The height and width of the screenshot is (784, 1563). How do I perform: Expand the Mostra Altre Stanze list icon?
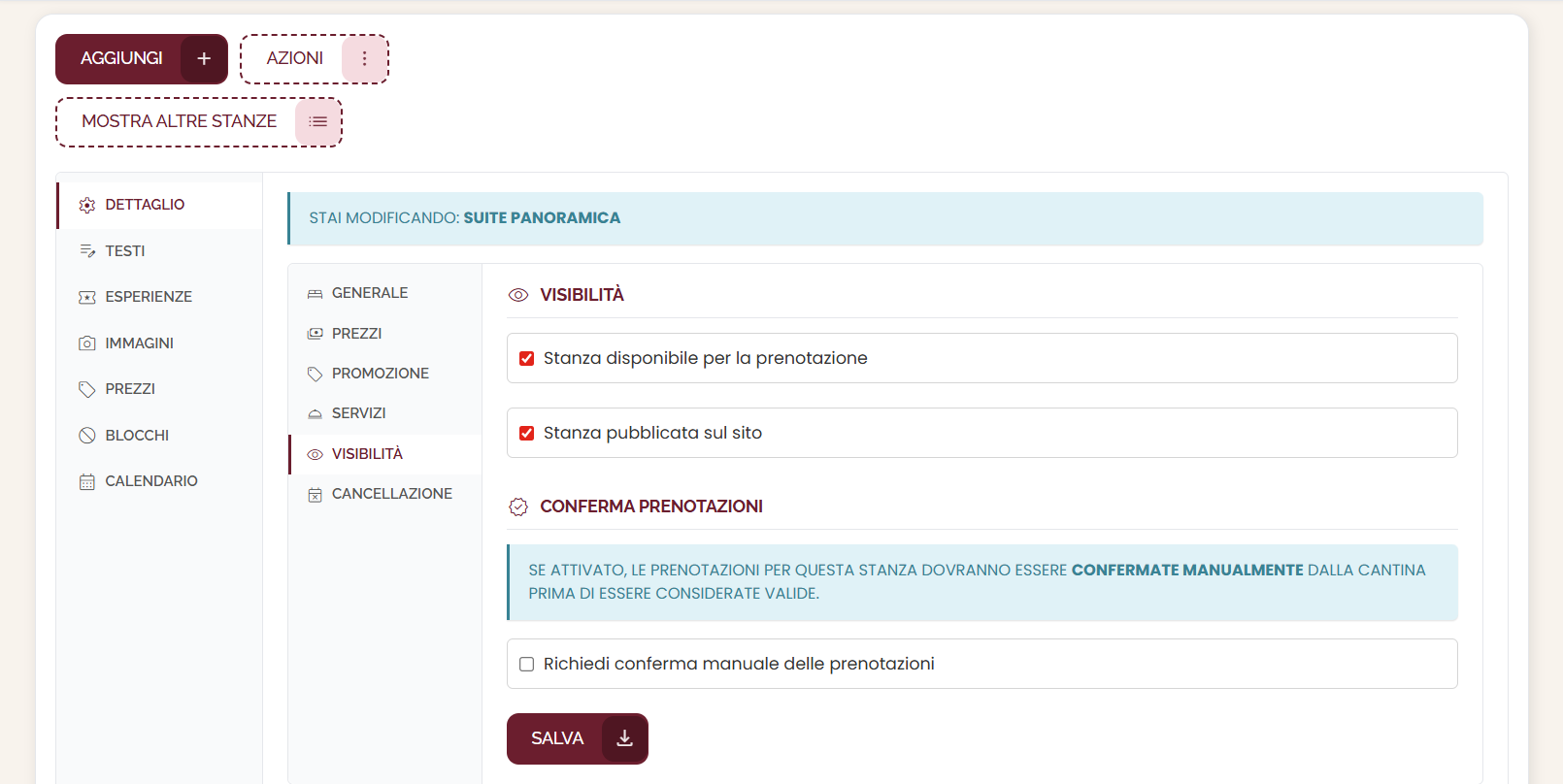(x=317, y=122)
